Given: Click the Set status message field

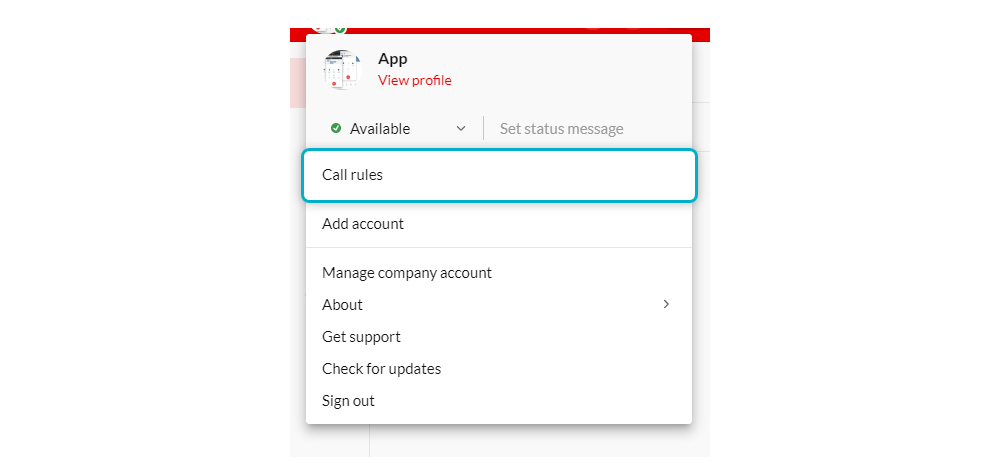Looking at the screenshot, I should point(561,129).
